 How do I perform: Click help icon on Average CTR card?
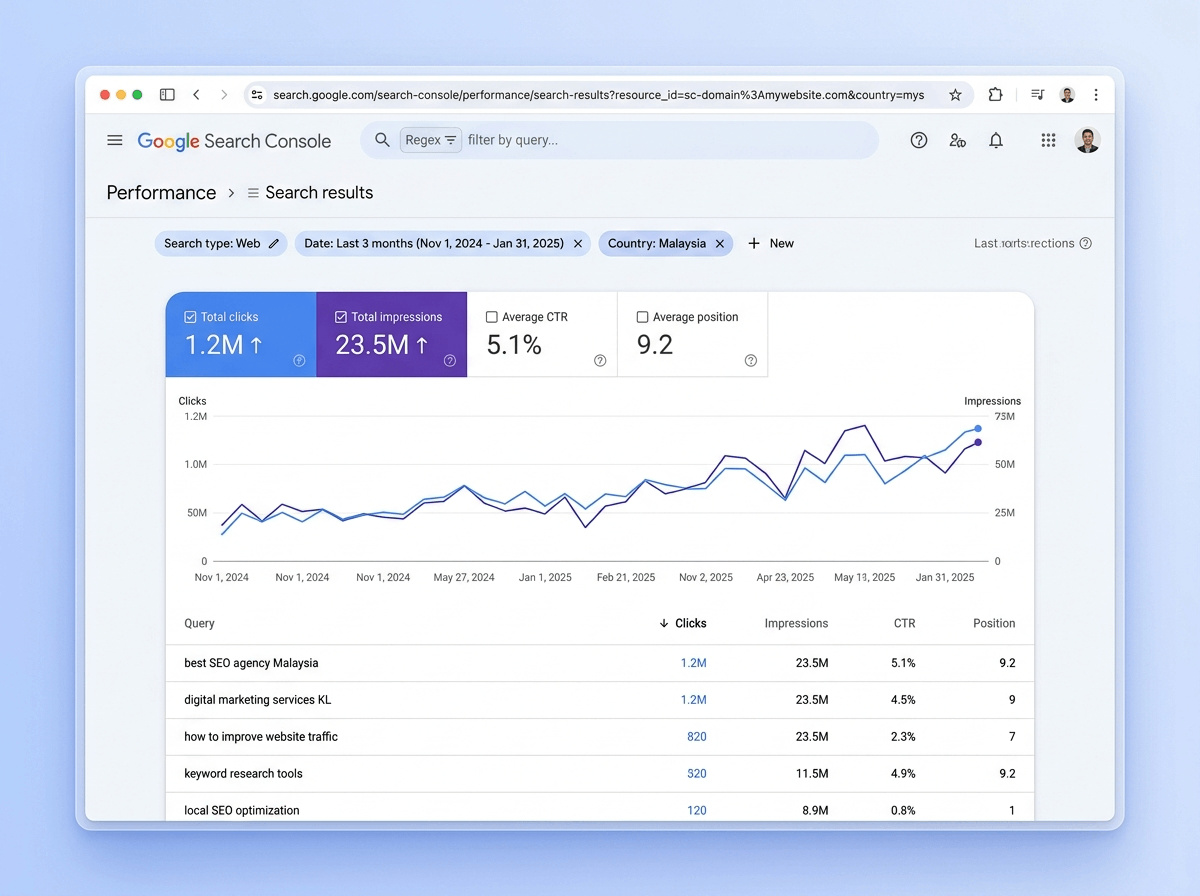pyautogui.click(x=600, y=361)
